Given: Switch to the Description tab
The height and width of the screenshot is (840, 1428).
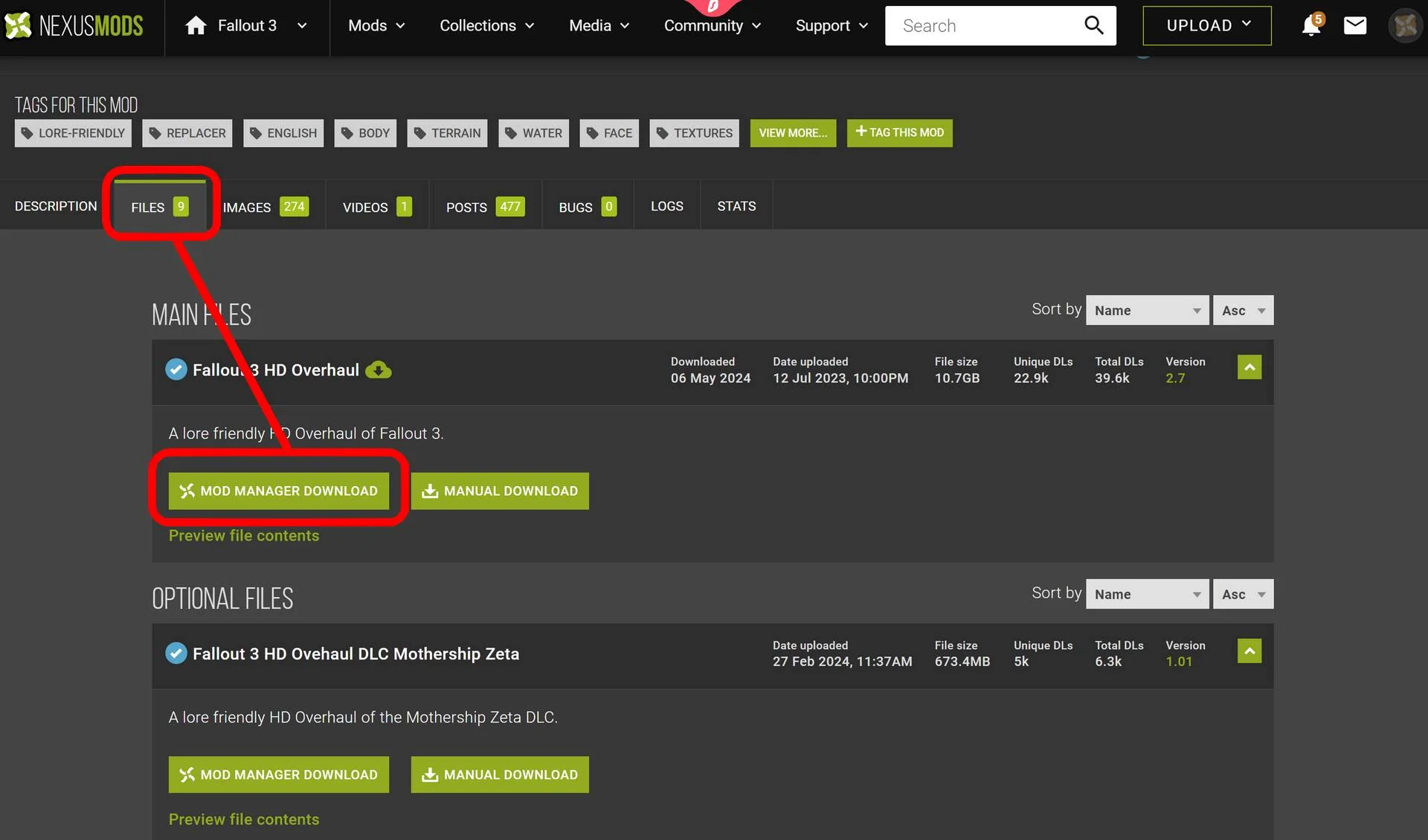Looking at the screenshot, I should tap(56, 206).
